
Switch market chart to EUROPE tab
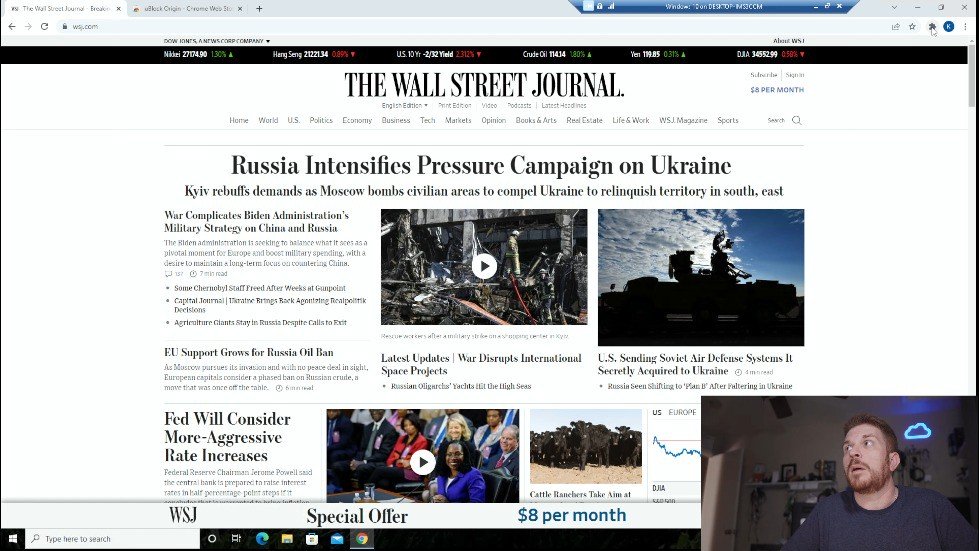click(682, 412)
